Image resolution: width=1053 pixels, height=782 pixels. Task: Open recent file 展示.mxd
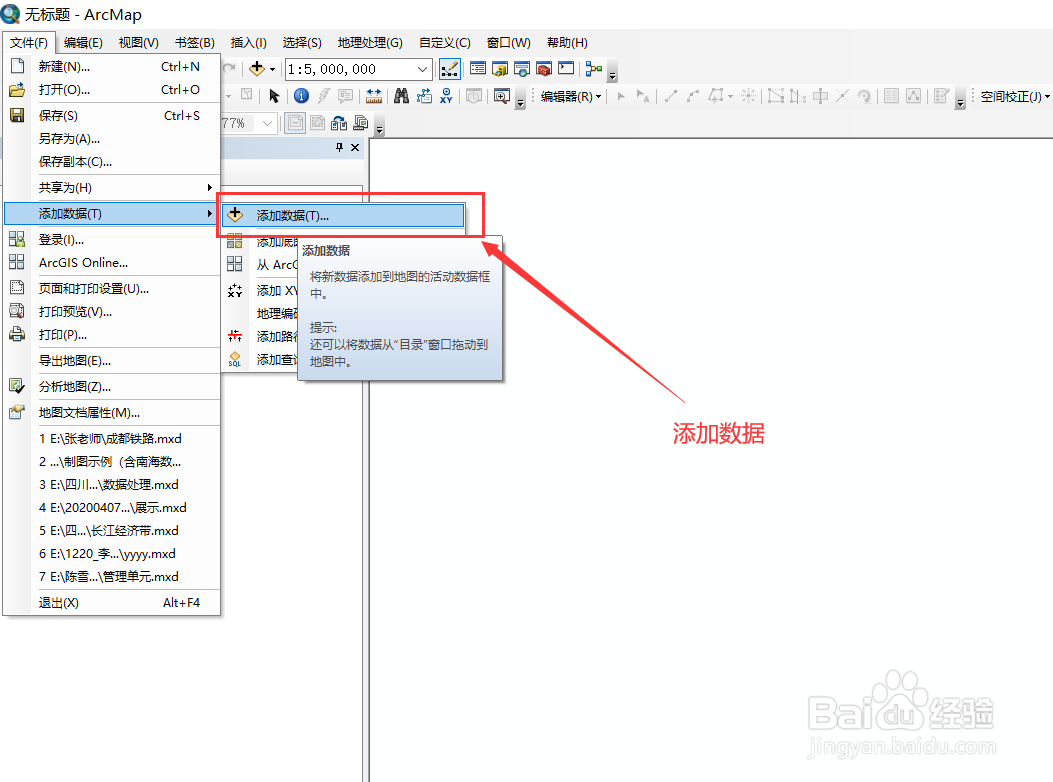112,508
